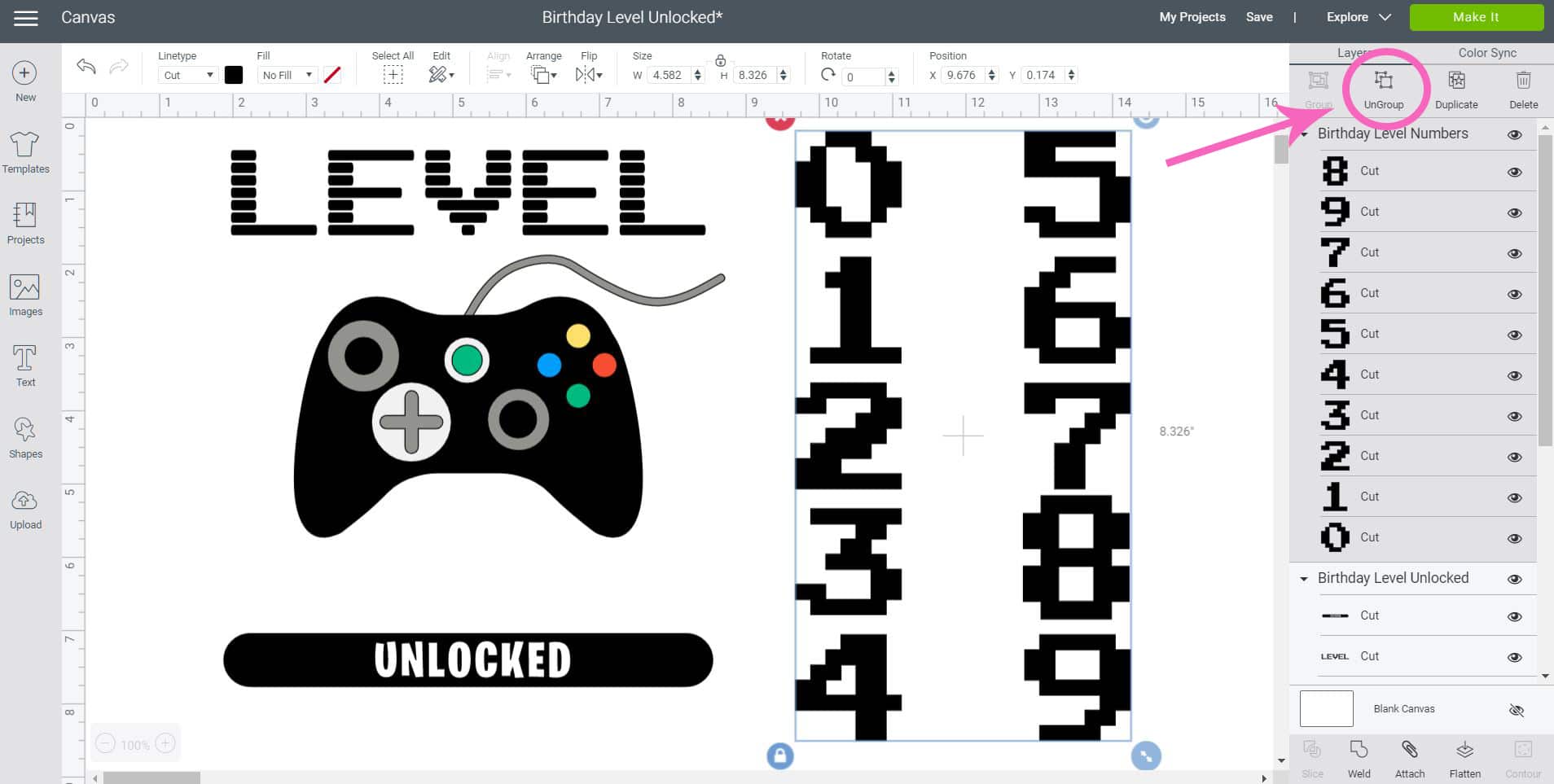Open the hamburger main menu

(26, 17)
